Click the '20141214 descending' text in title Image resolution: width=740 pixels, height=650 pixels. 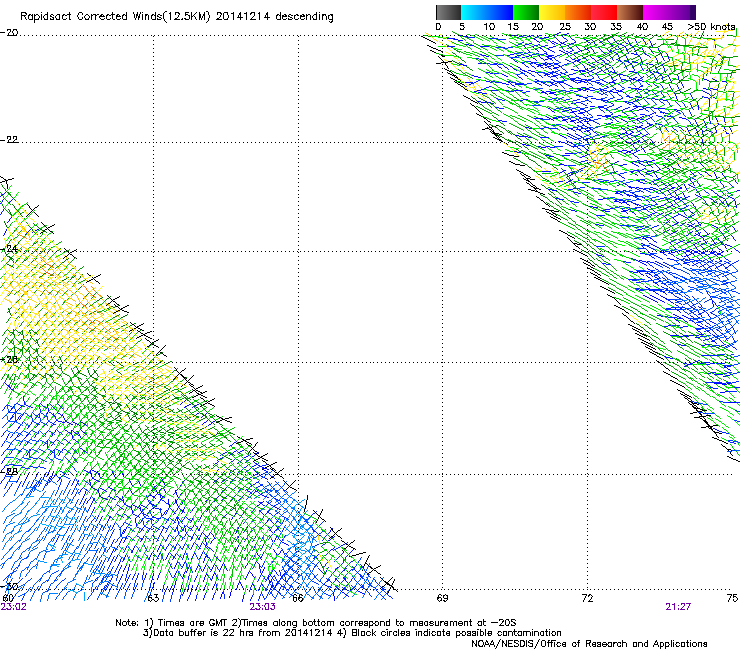[x=274, y=17]
